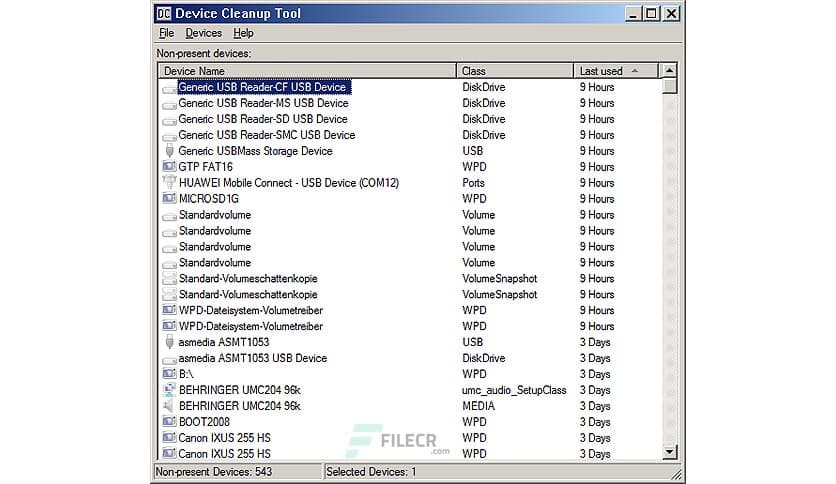Click the vertical scrollbar thumb
The width and height of the screenshot is (836, 484).
pyautogui.click(x=669, y=86)
